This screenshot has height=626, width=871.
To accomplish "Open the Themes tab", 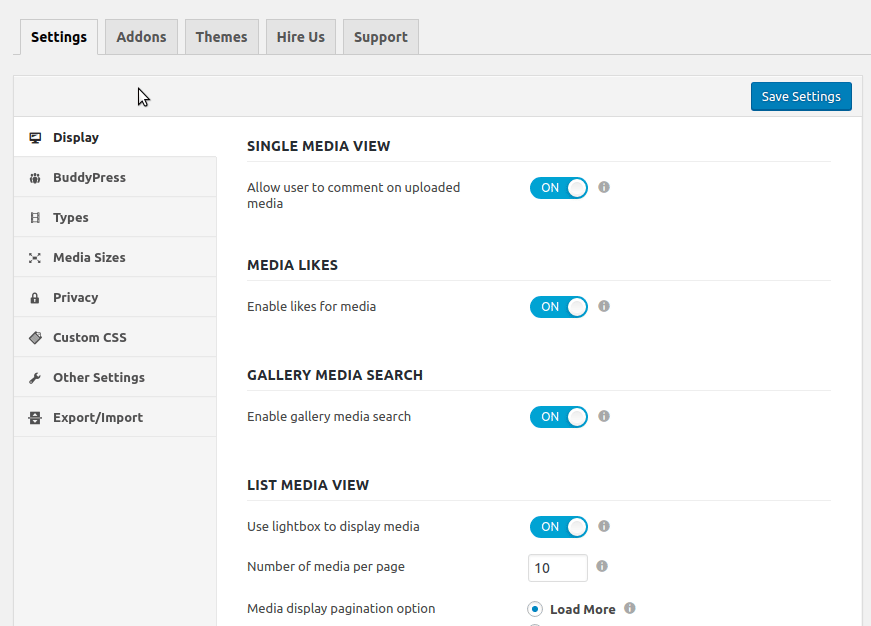I will (x=221, y=37).
